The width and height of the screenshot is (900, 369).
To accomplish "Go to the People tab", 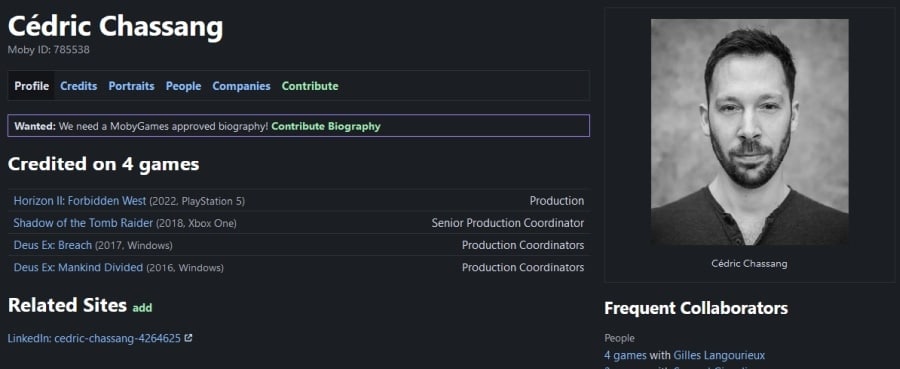I will pos(183,86).
